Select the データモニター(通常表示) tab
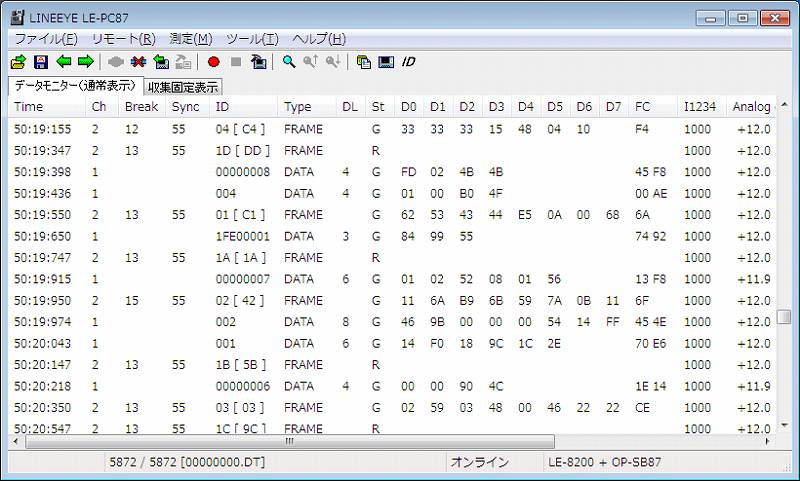Viewport: 800px width, 481px height. coord(75,86)
